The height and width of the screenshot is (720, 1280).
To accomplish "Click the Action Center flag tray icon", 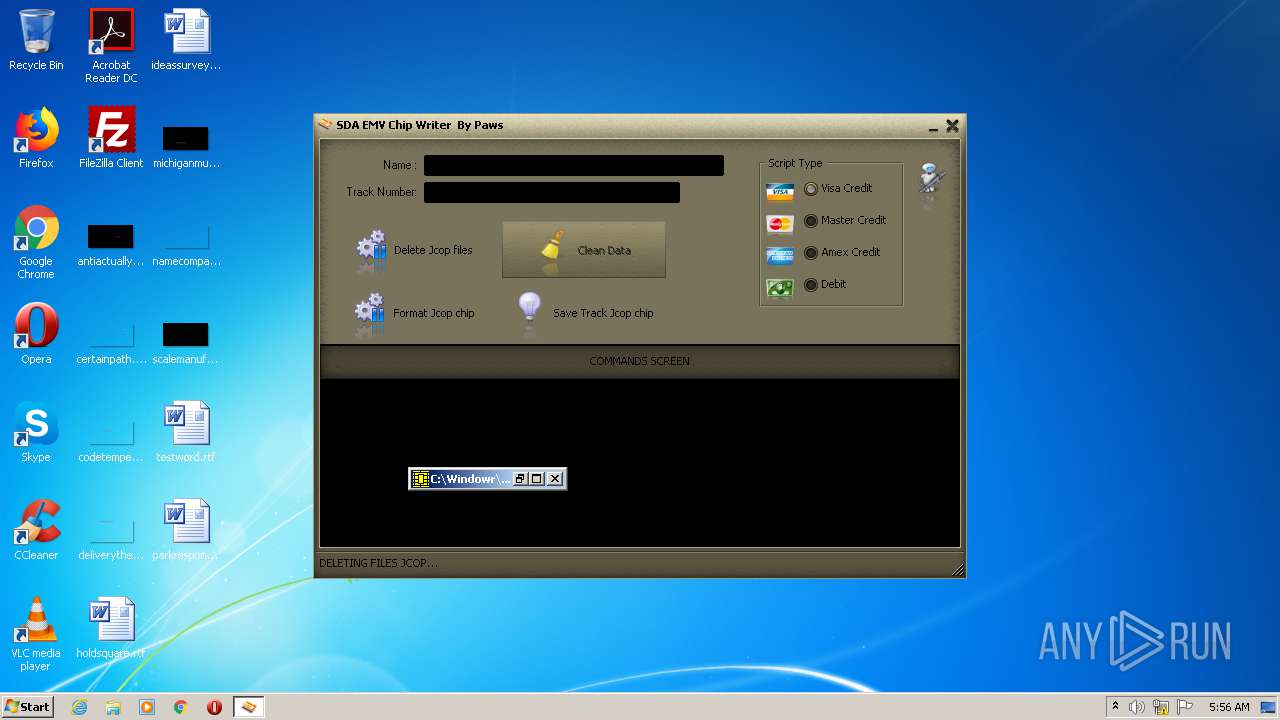I will (x=1185, y=707).
